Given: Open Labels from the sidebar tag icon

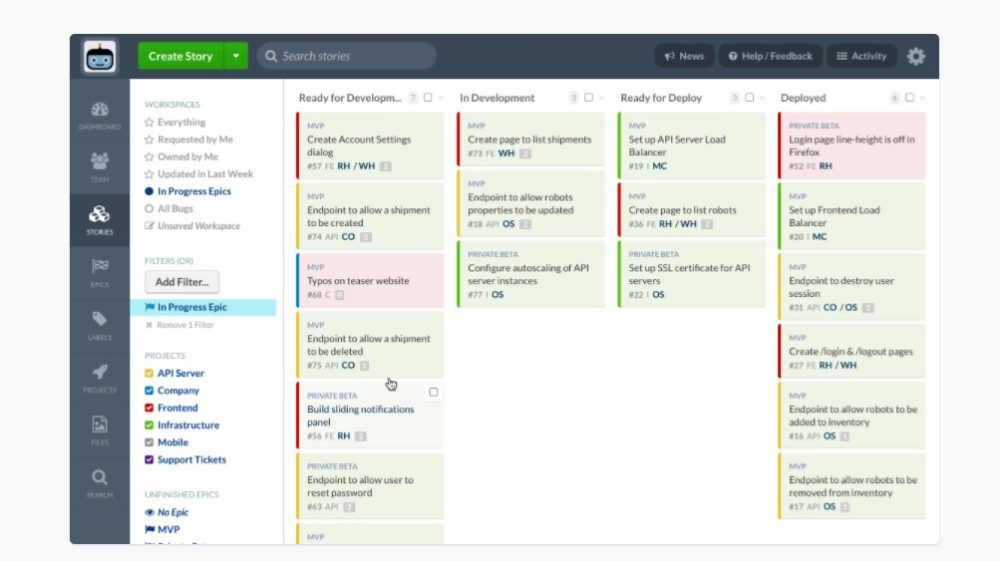Looking at the screenshot, I should click(x=100, y=323).
